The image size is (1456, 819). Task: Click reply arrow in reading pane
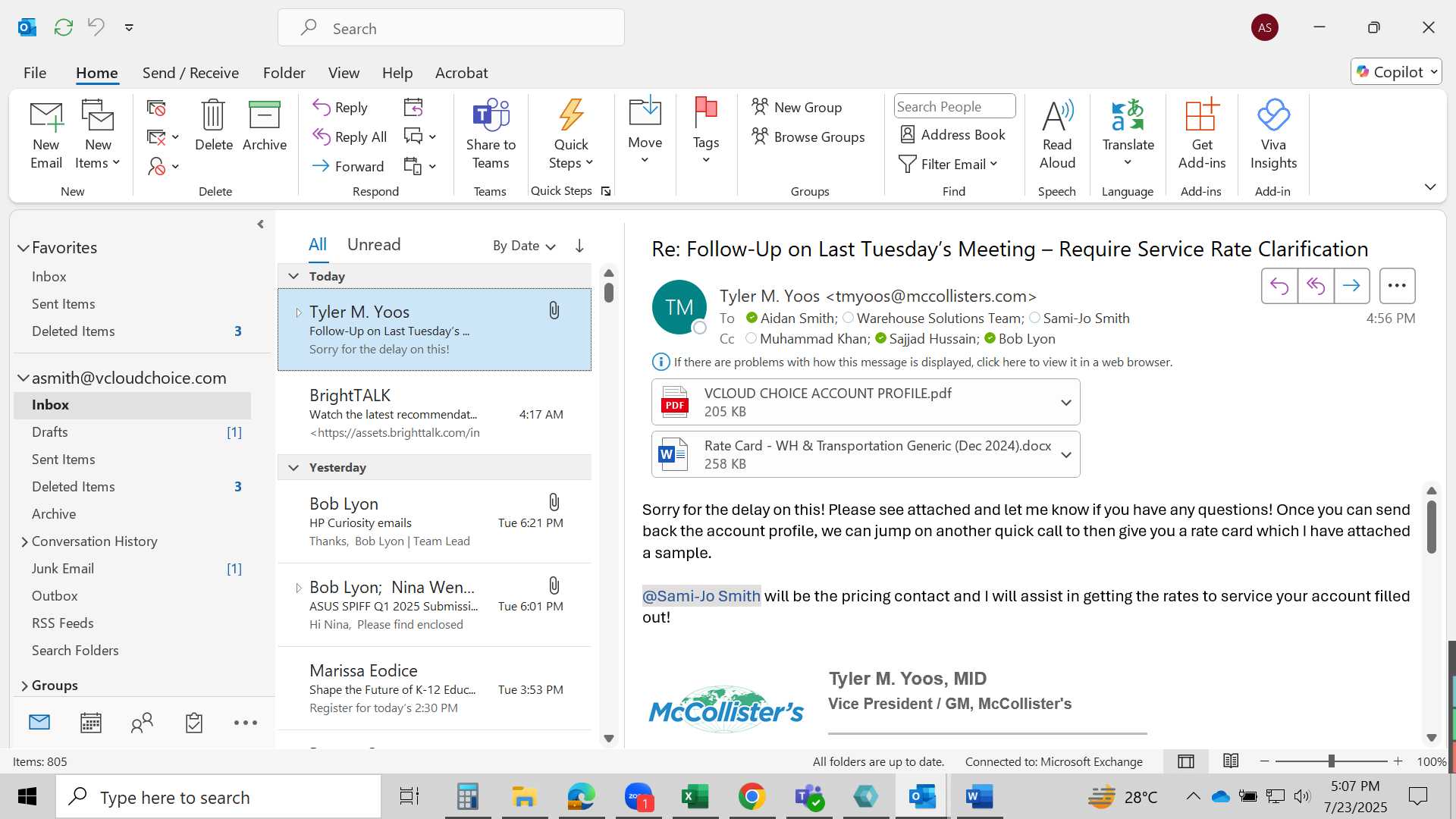point(1279,286)
